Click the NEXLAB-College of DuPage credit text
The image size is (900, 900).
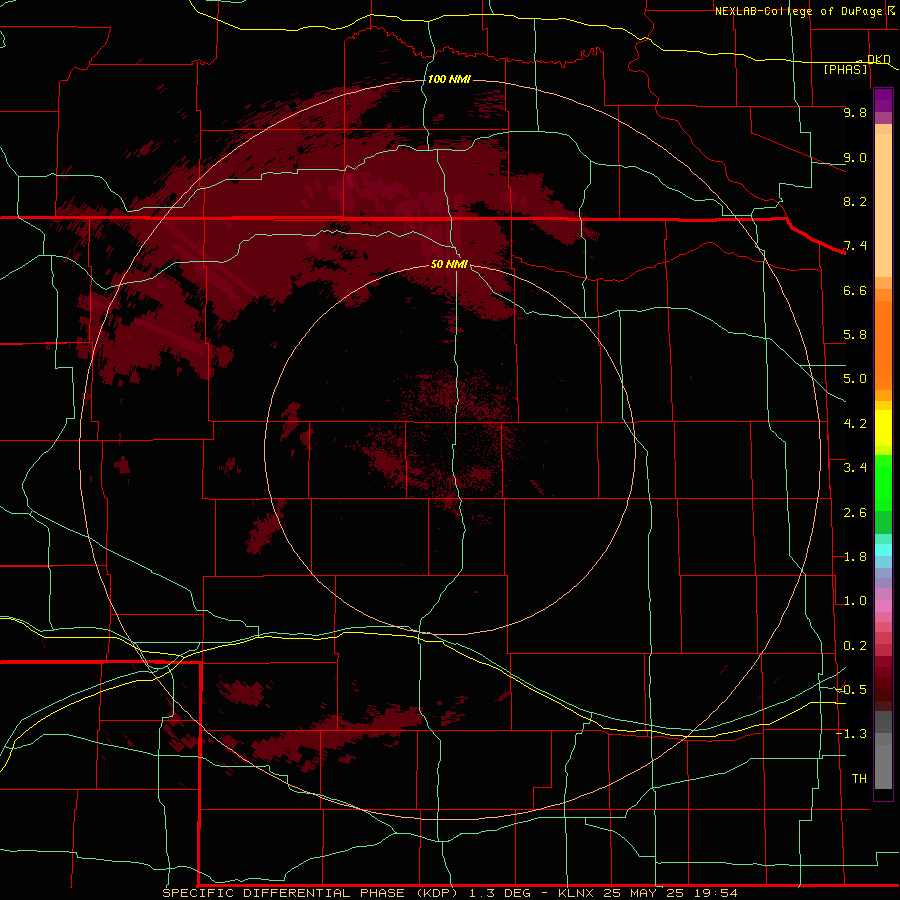798,11
